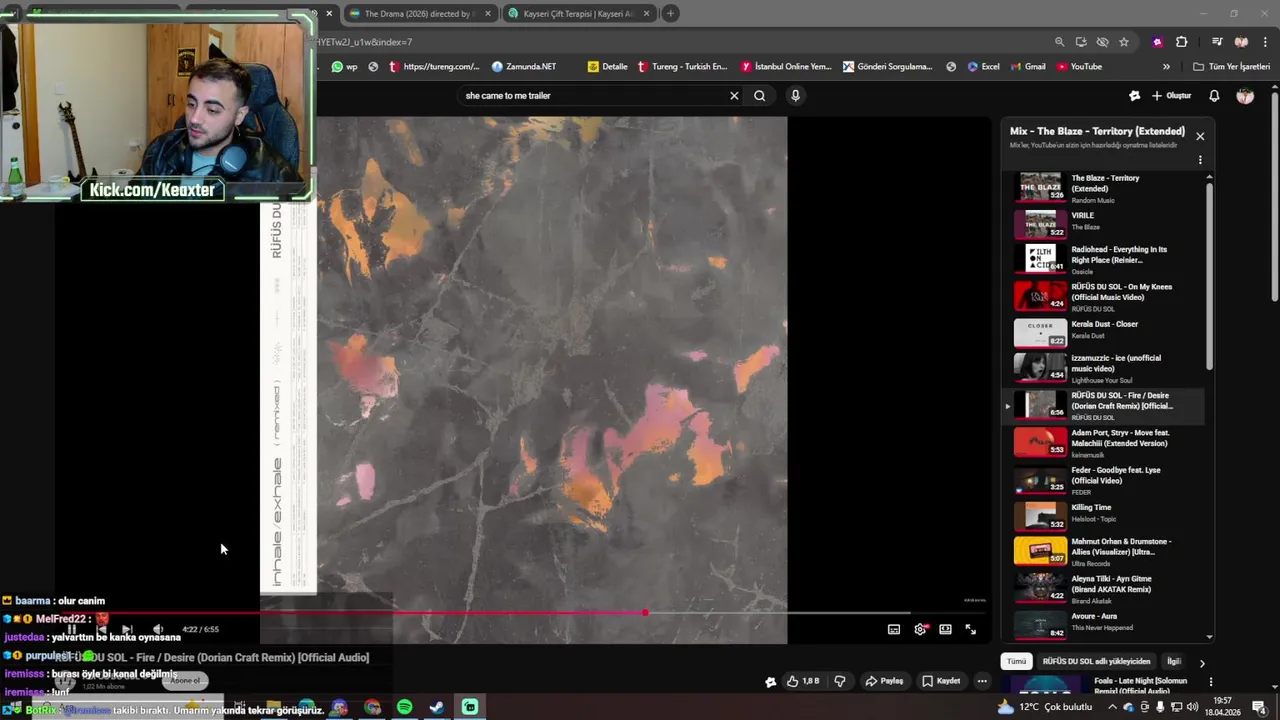Close the 'The Drama (2026)' tab
The height and width of the screenshot is (720, 1280).
click(x=488, y=13)
